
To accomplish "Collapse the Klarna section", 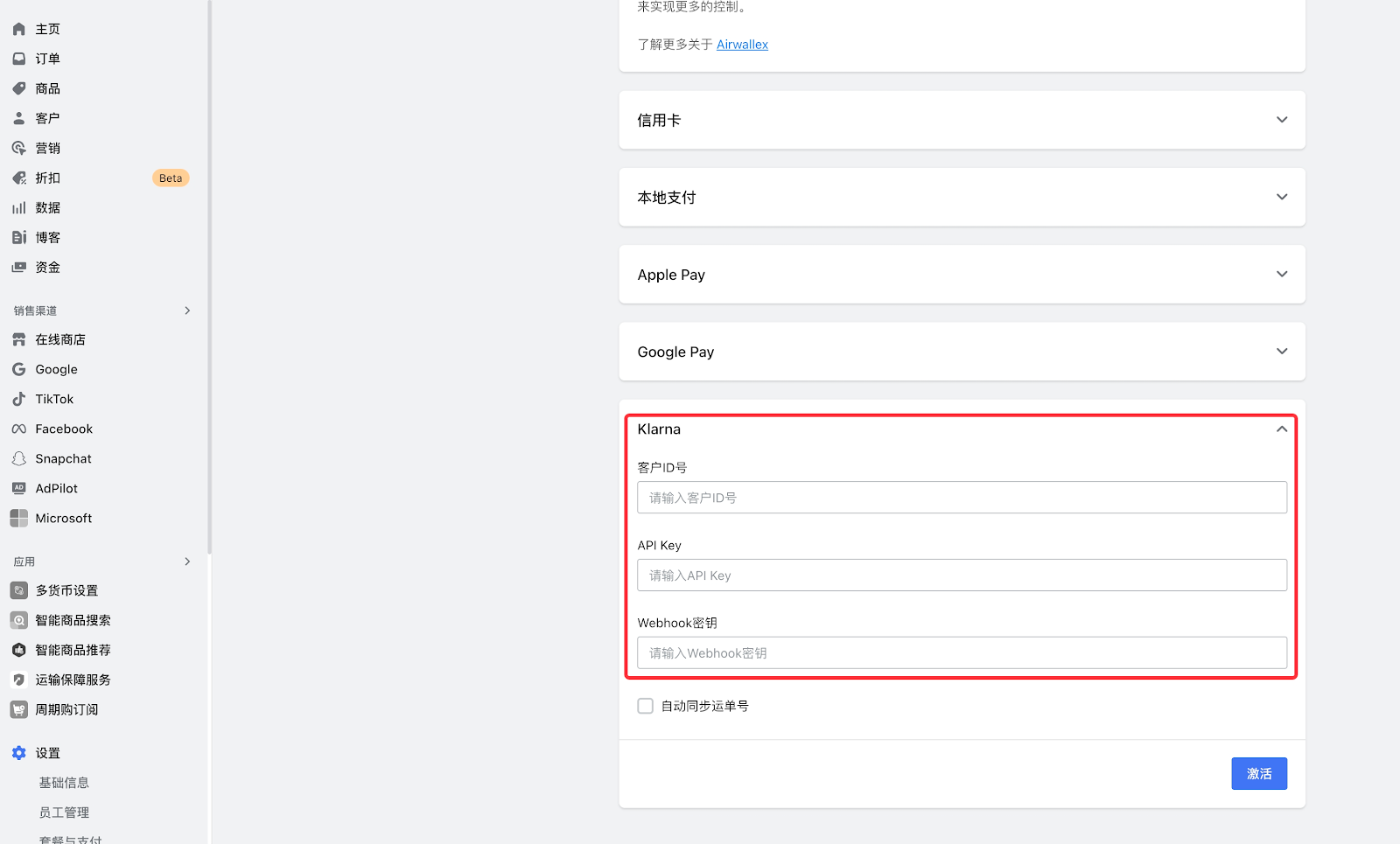I will (1281, 429).
